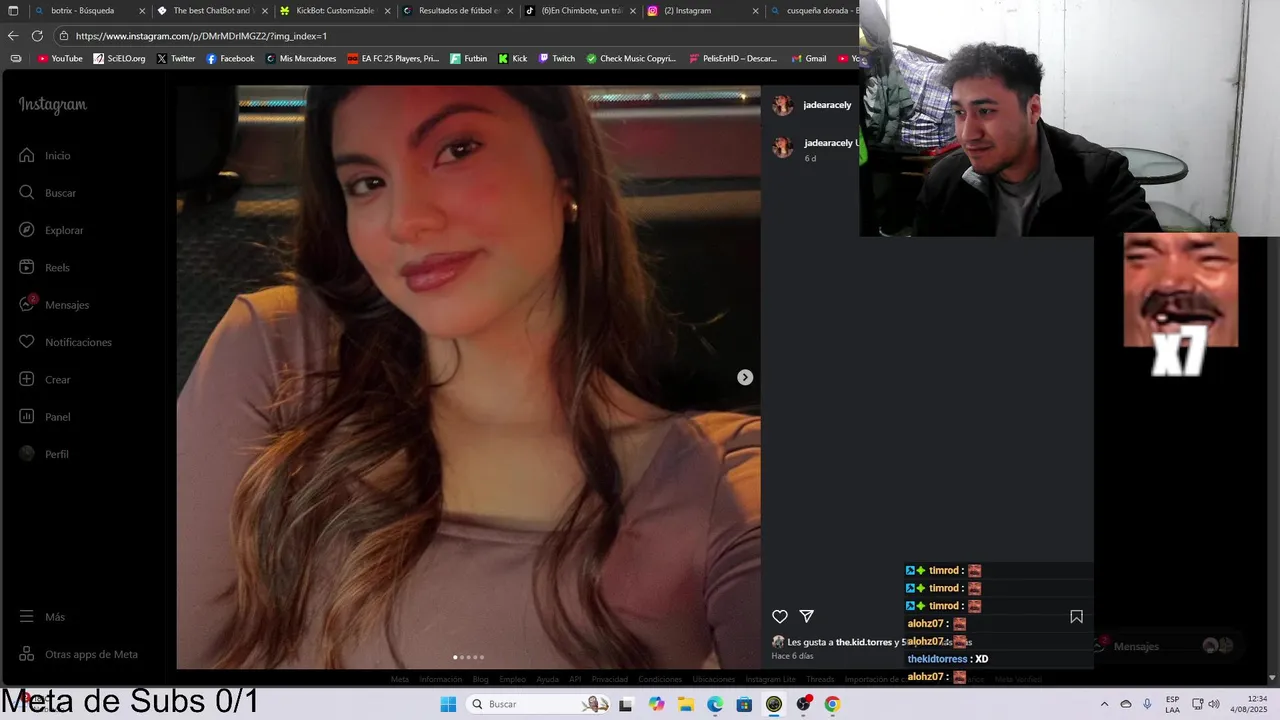Click the Ayuda footer link
Image resolution: width=1280 pixels, height=720 pixels.
pyautogui.click(x=547, y=679)
